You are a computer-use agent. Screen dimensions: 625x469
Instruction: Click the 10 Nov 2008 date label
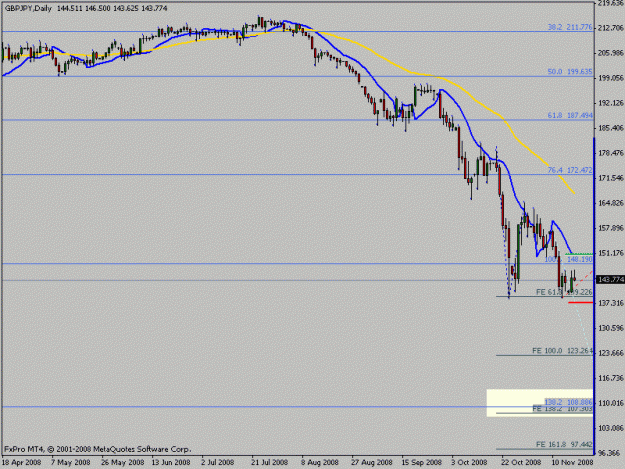572,463
